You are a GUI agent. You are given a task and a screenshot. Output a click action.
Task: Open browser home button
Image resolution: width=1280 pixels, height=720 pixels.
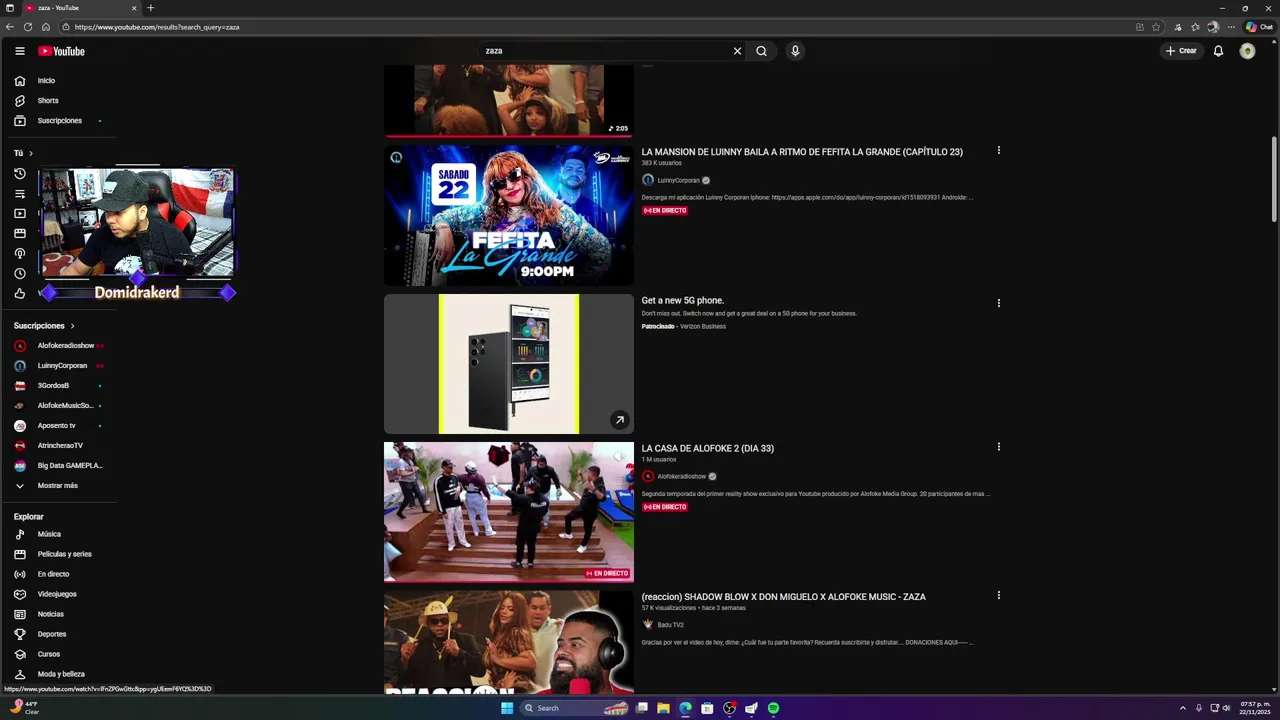45,27
